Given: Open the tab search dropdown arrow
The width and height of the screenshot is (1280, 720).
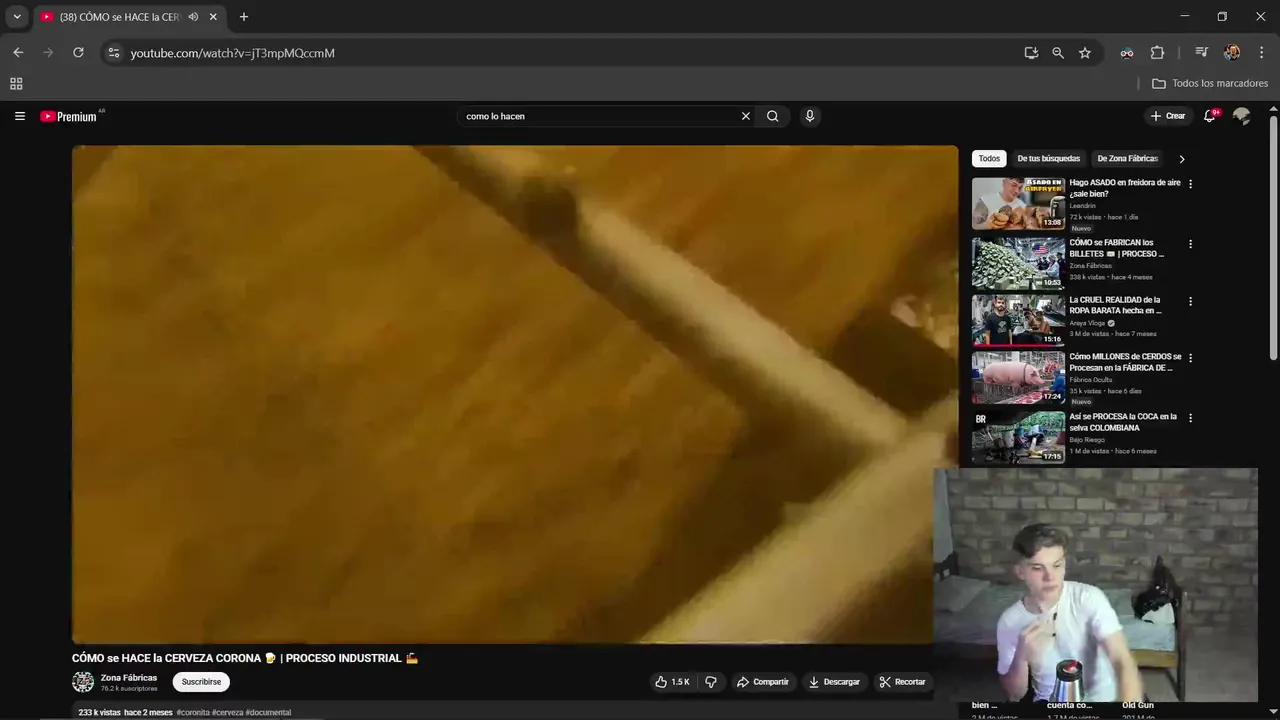Looking at the screenshot, I should [x=17, y=17].
